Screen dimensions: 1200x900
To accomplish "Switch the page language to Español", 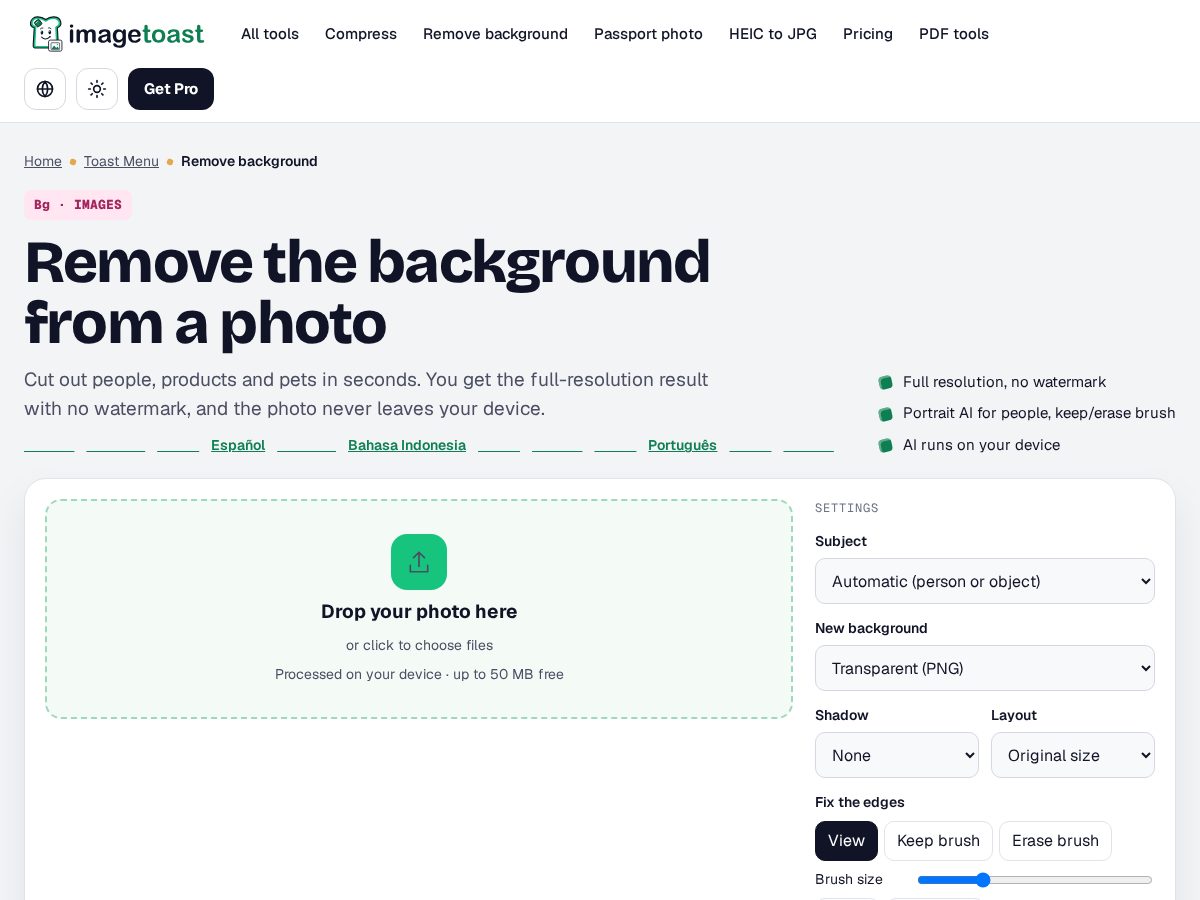I will point(238,445).
